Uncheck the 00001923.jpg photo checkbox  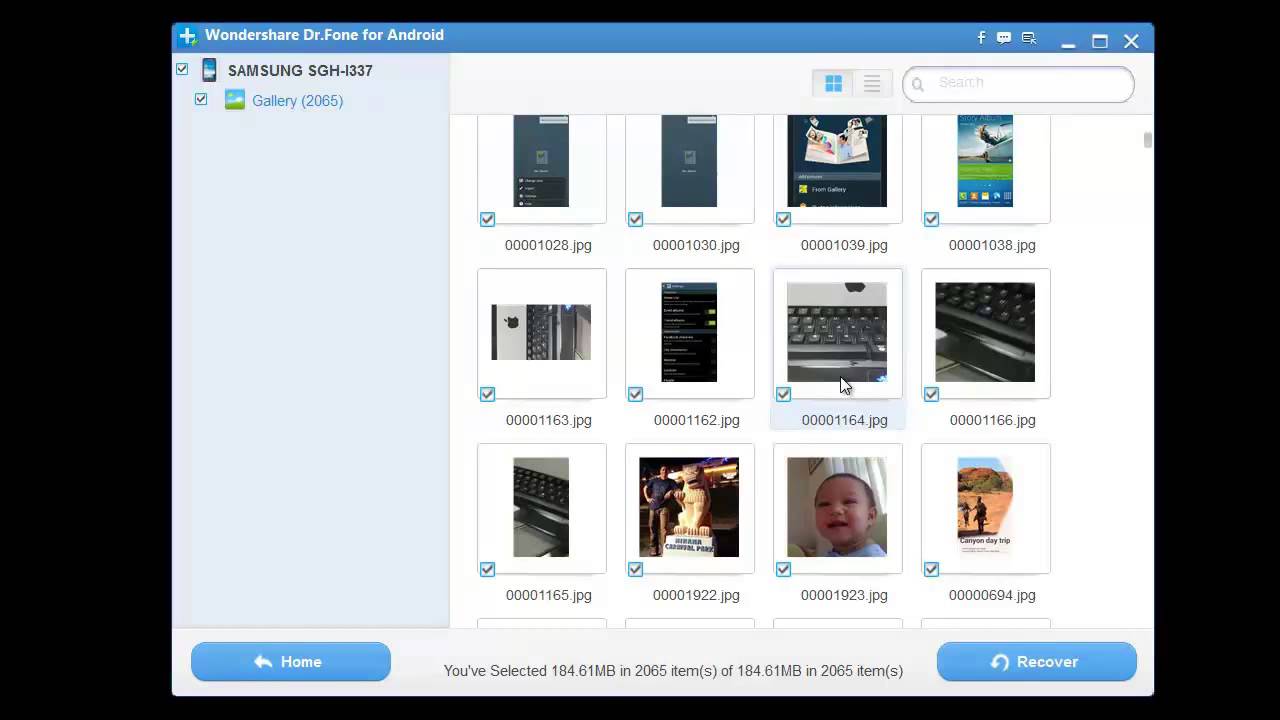[x=783, y=569]
